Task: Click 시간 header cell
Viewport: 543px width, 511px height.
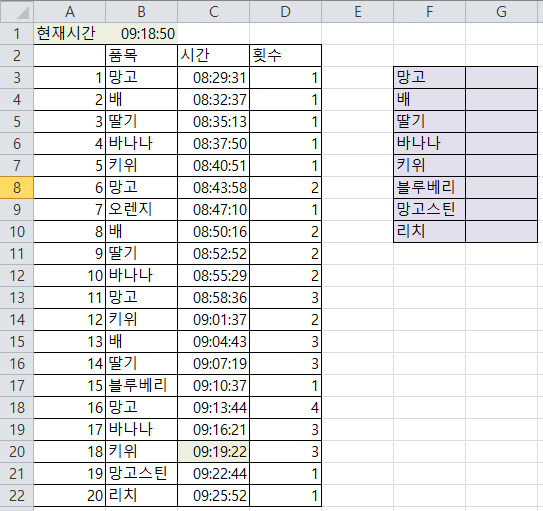Action: point(213,55)
